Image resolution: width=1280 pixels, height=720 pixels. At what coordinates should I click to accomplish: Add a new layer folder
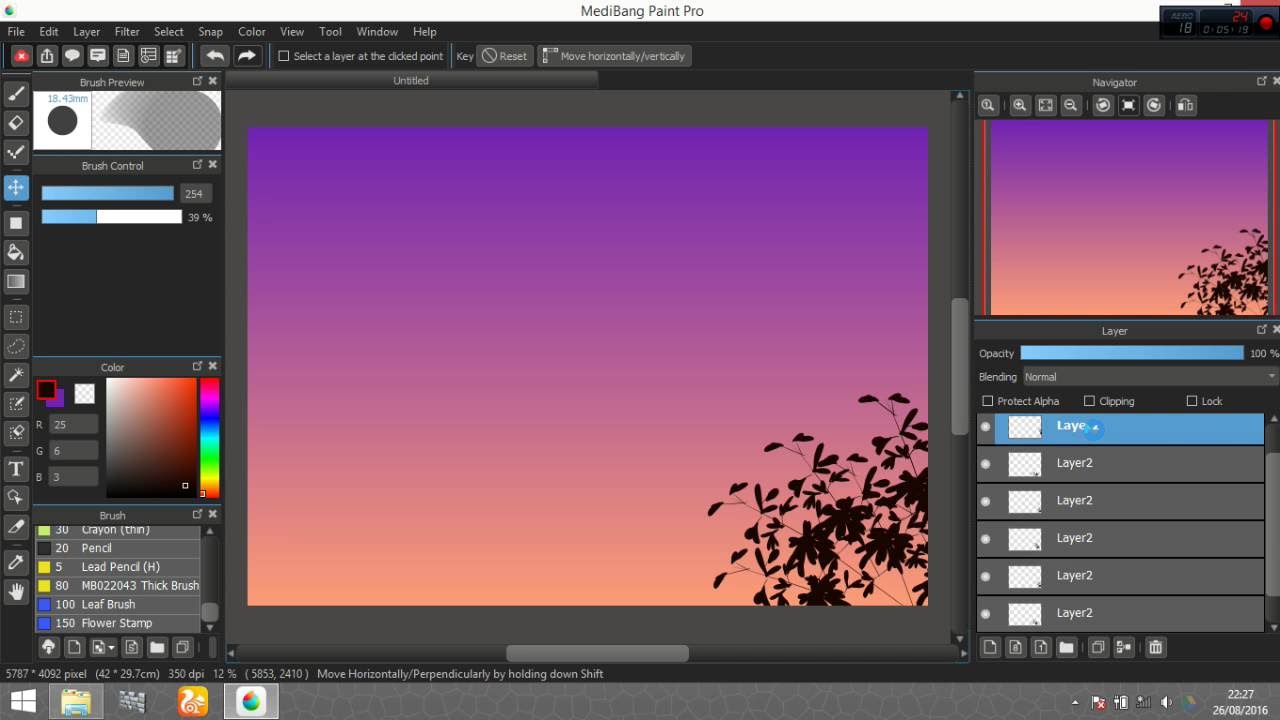[1066, 647]
